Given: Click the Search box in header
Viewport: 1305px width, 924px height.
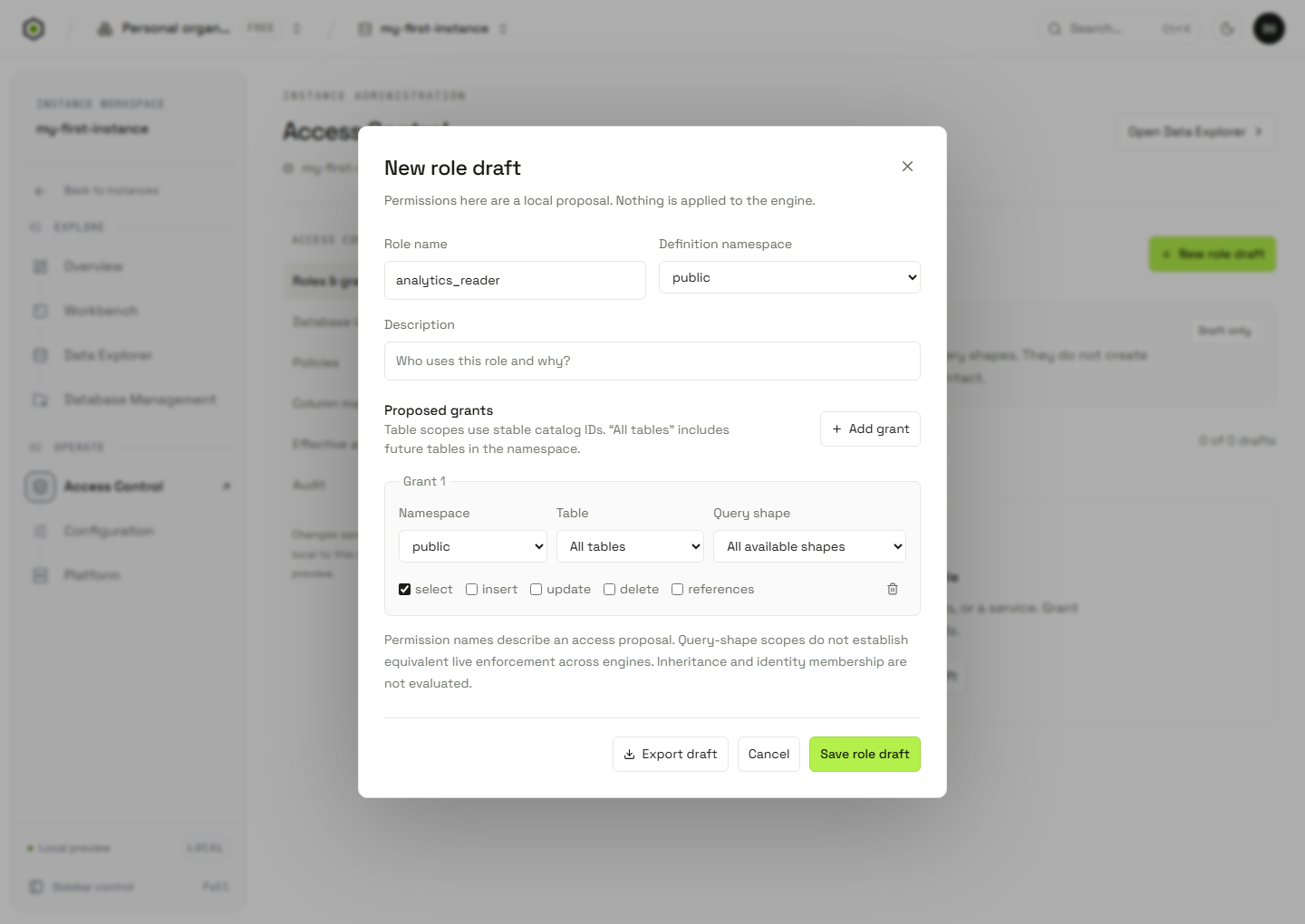Looking at the screenshot, I should [1117, 29].
